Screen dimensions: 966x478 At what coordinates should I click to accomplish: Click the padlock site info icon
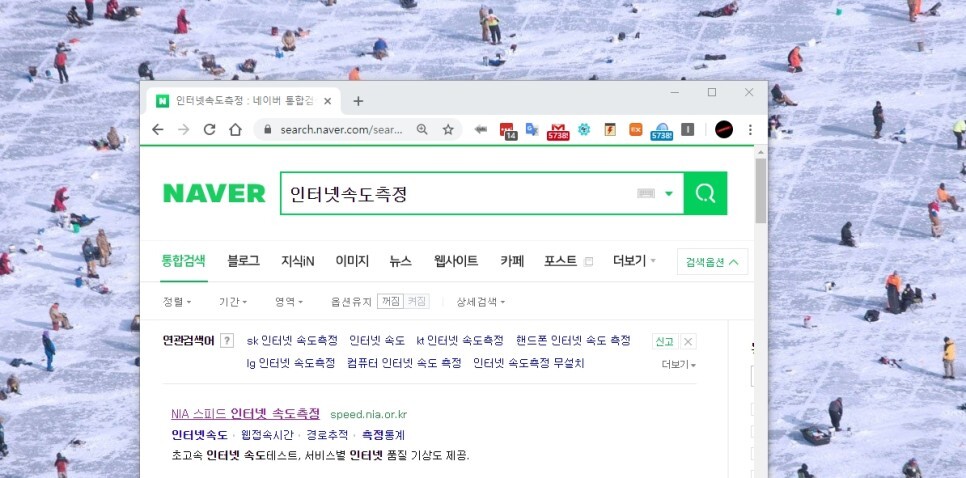coord(267,130)
